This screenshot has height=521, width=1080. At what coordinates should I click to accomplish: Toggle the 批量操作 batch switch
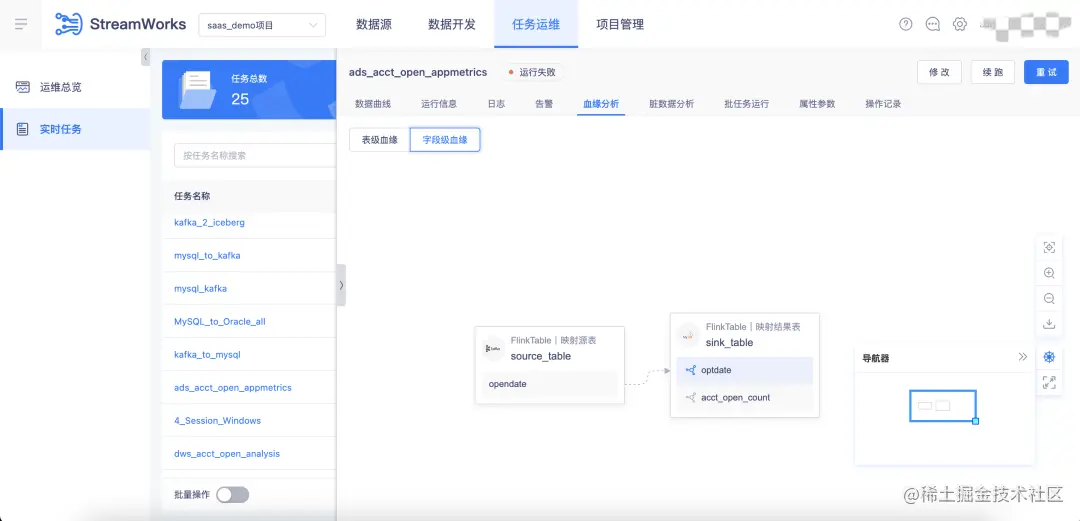point(232,495)
